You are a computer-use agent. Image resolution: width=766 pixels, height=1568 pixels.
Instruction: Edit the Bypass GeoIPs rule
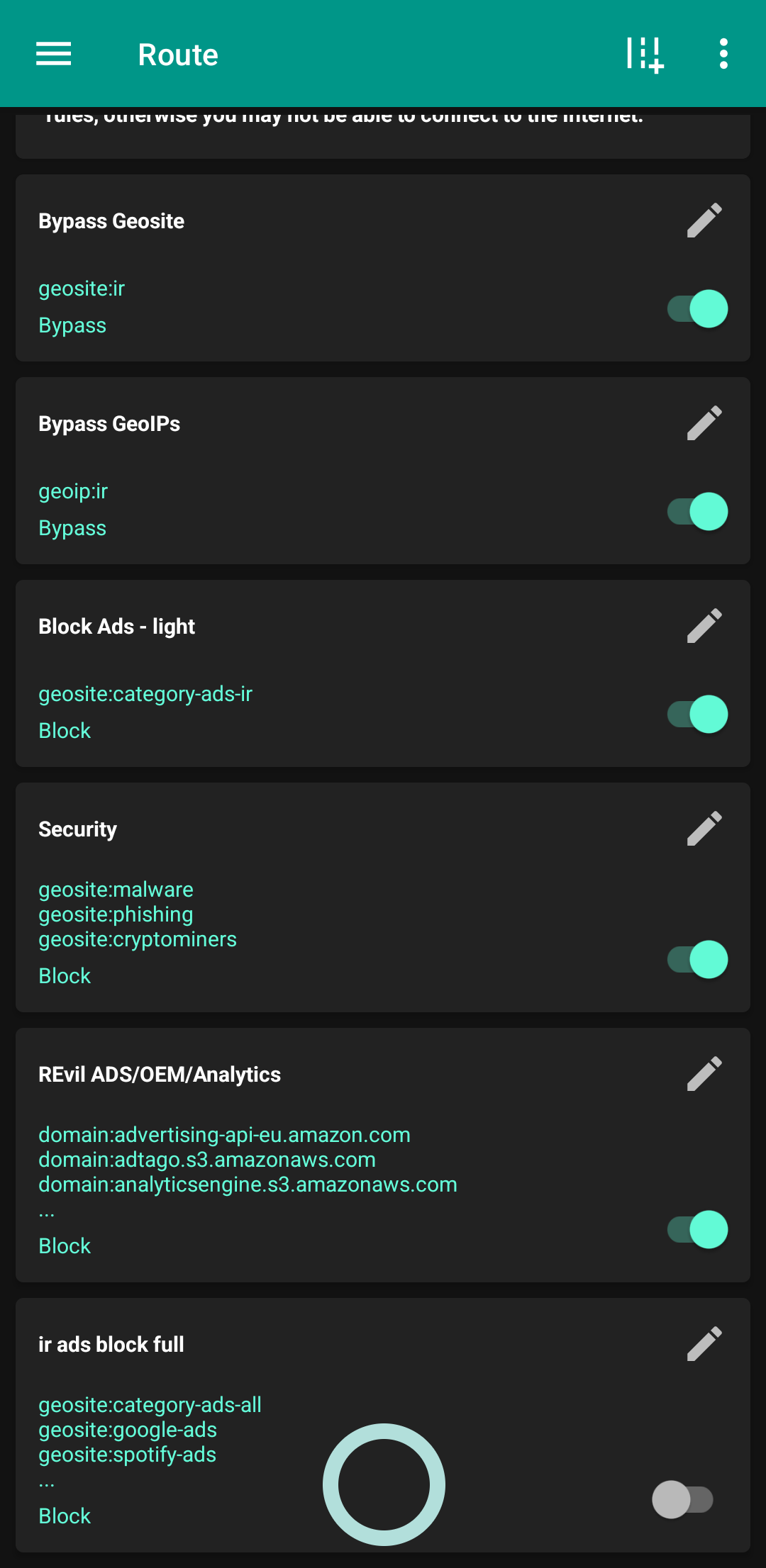(704, 423)
